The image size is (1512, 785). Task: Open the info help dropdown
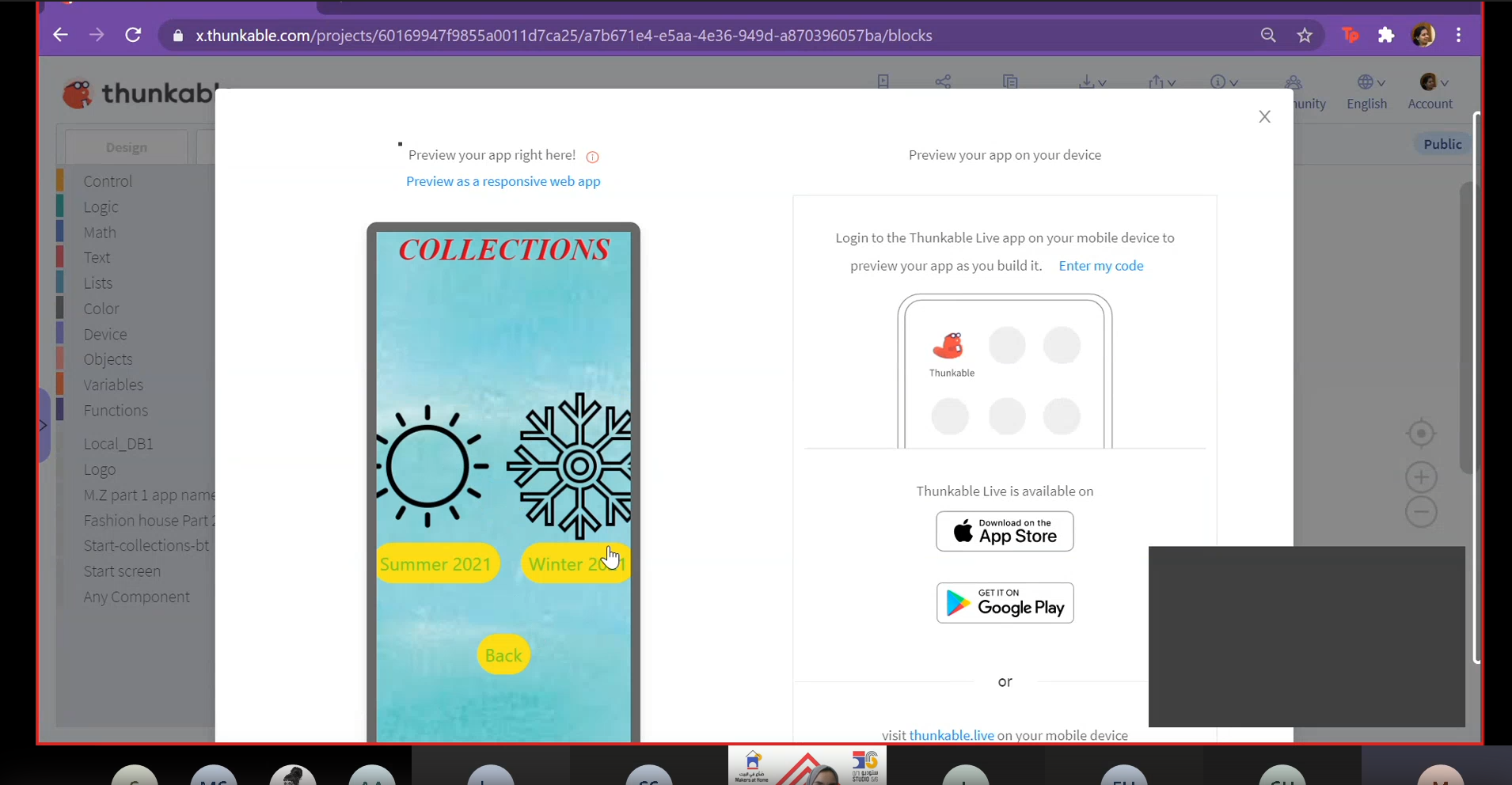click(1224, 82)
